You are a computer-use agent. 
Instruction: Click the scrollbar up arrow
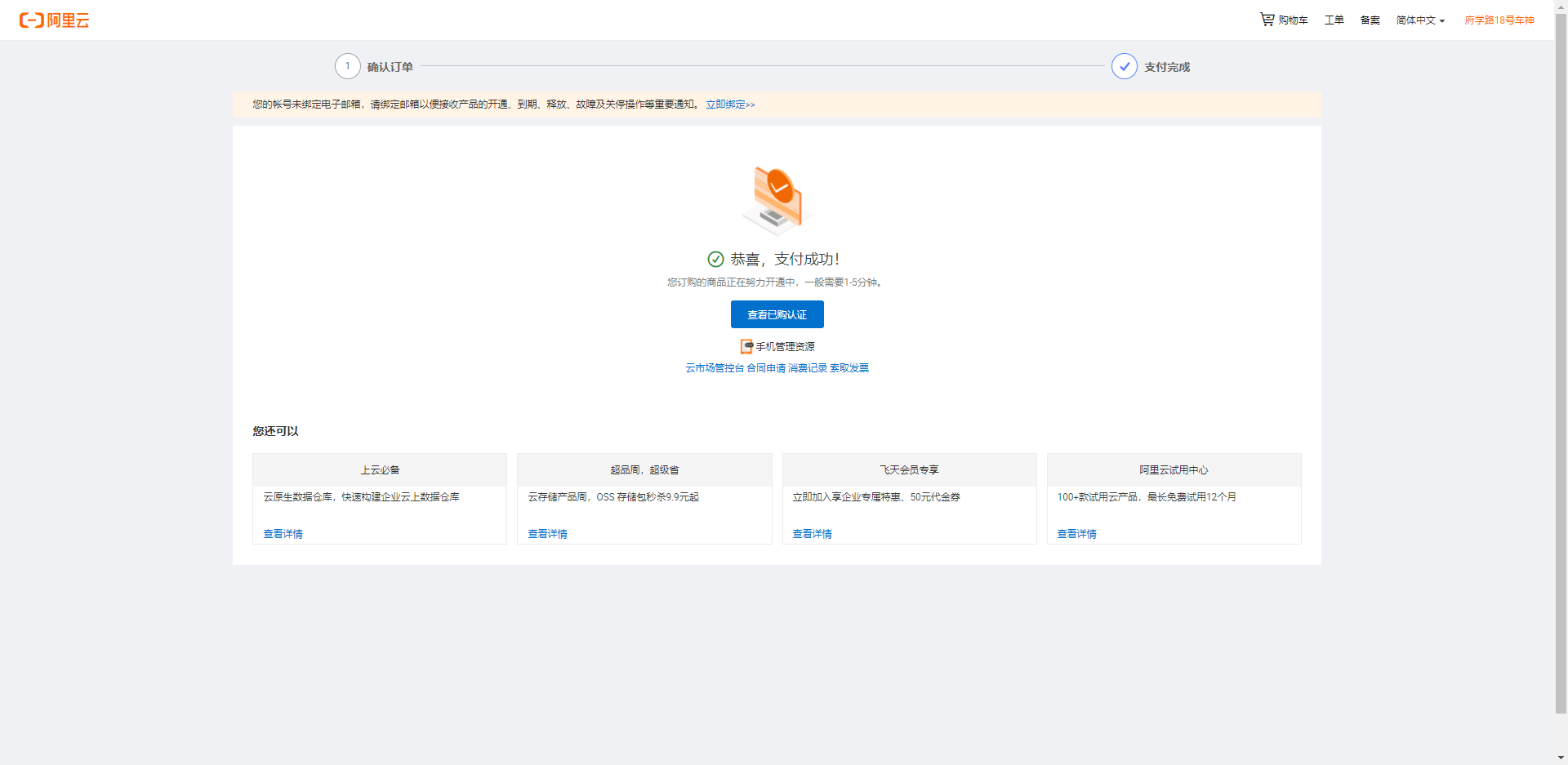click(x=1561, y=7)
